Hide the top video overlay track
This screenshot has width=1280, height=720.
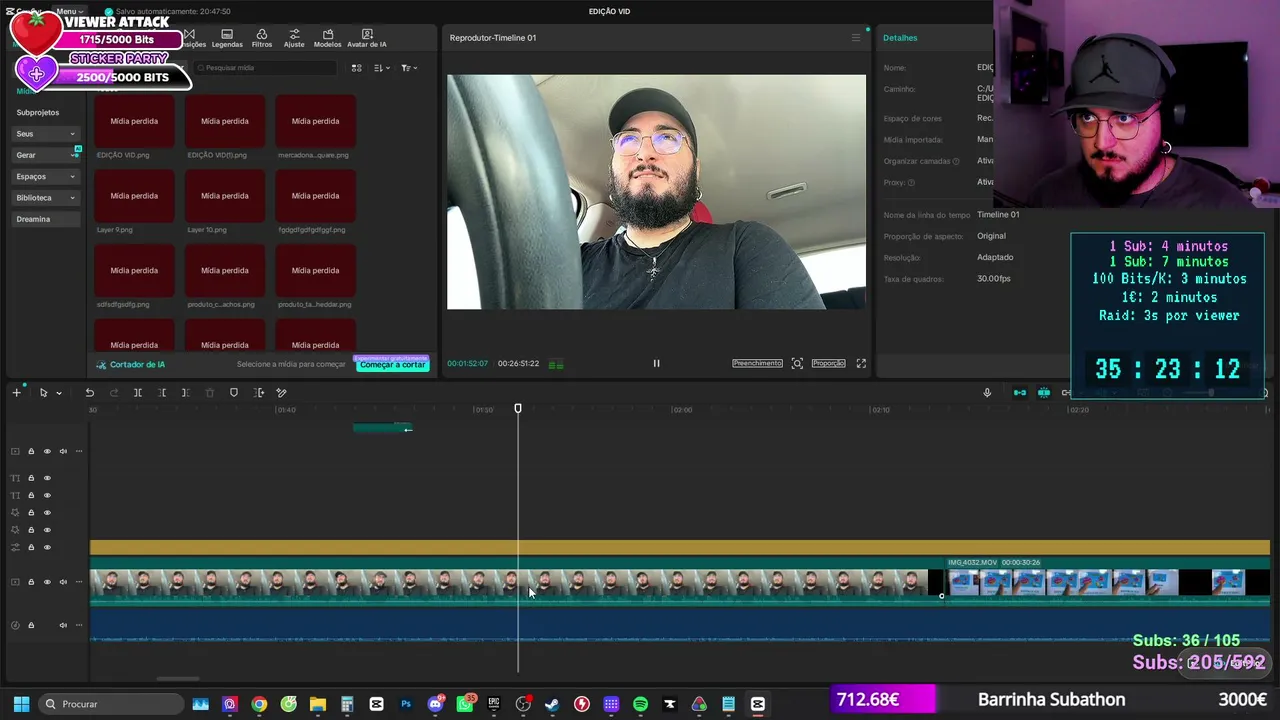point(47,451)
